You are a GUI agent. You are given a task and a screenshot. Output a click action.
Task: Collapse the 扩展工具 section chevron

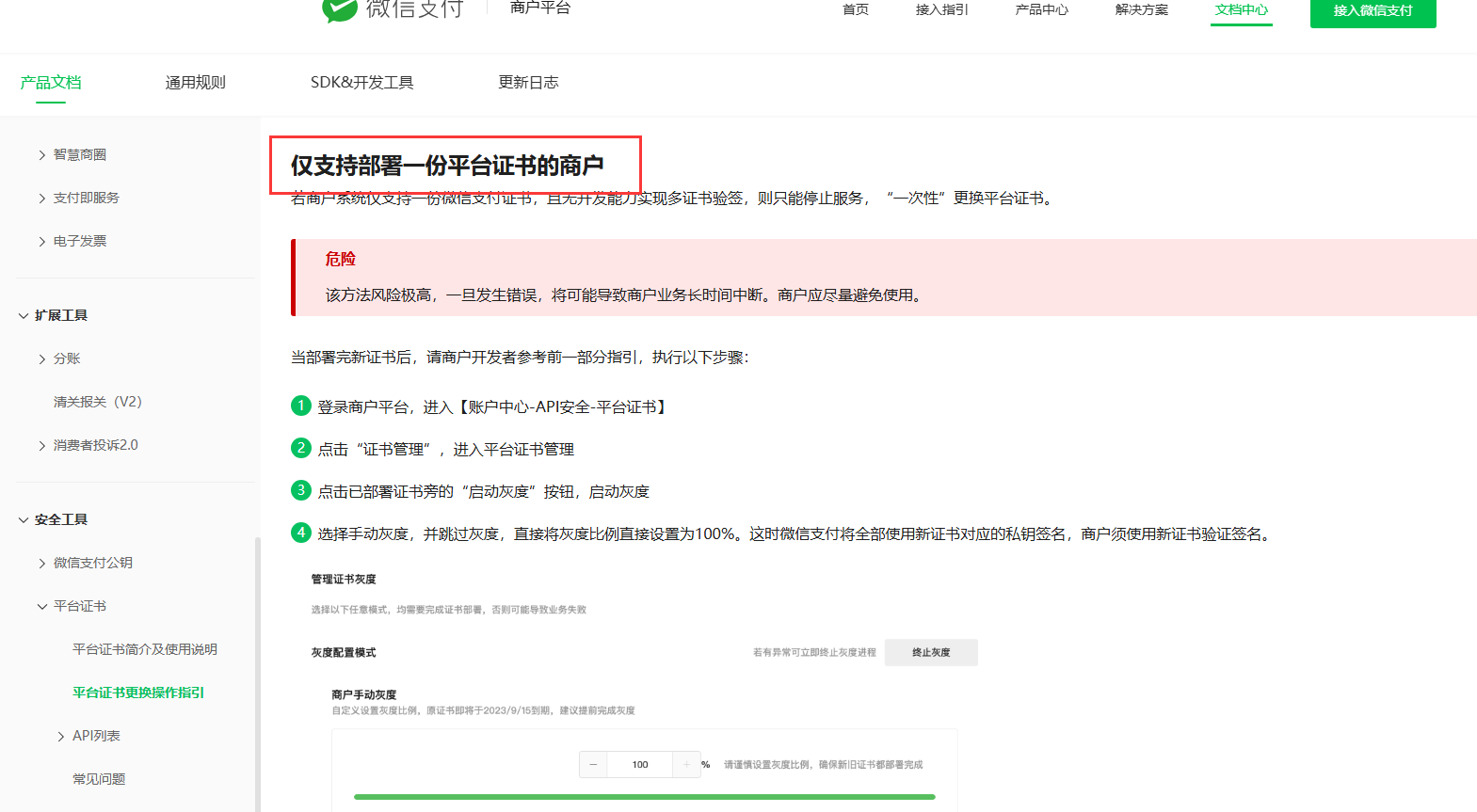24,316
